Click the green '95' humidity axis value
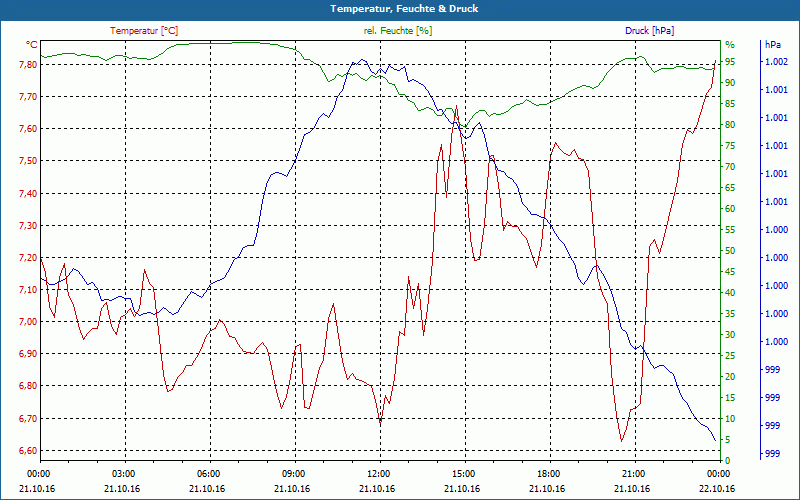The height and width of the screenshot is (500, 800). point(730,62)
